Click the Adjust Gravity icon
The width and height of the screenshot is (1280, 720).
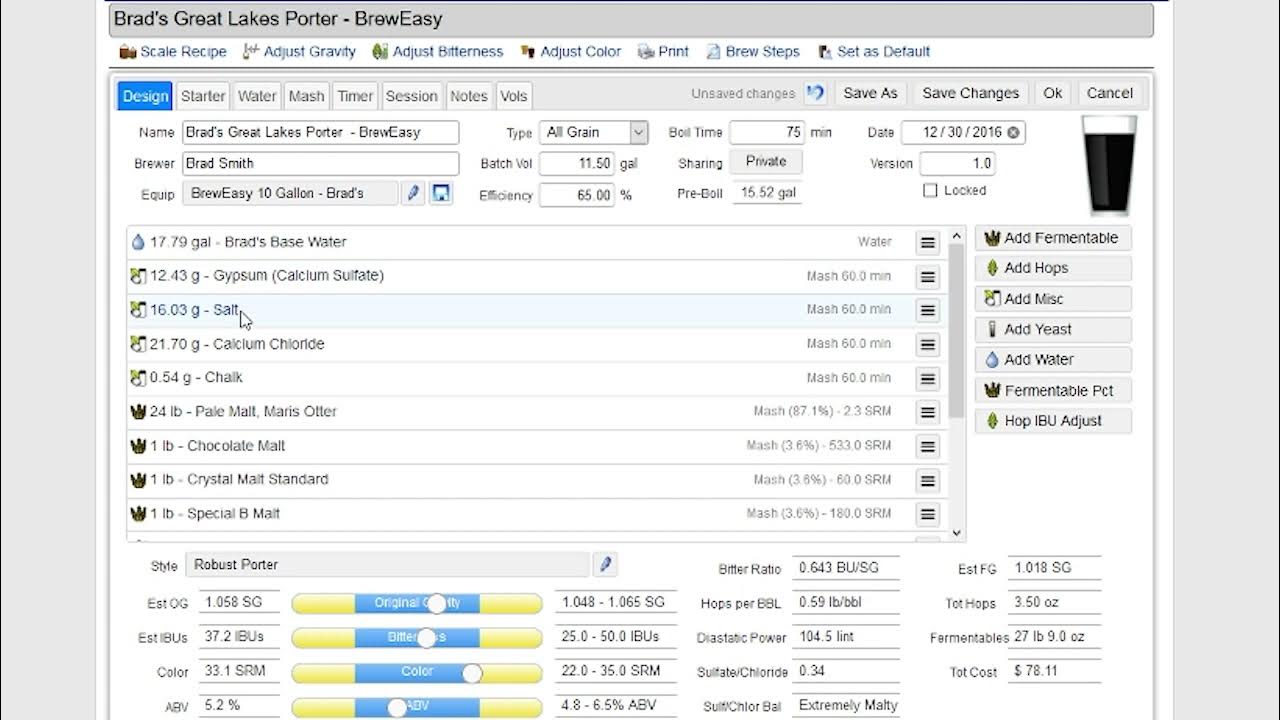(251, 51)
